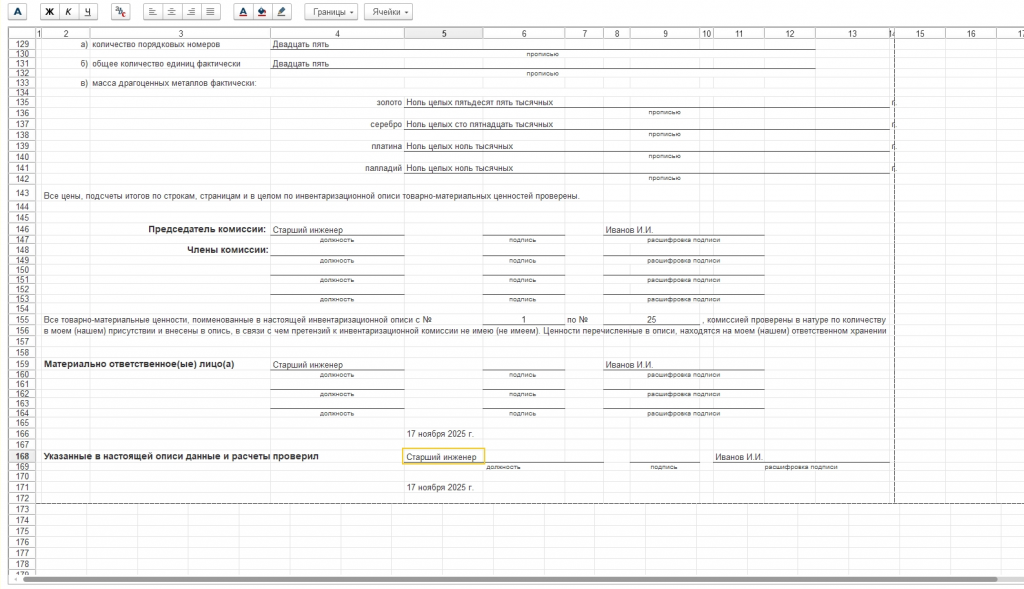Click 'Старший инженер' in row 159
Screen dimensions: 1024x589
[x=308, y=364]
